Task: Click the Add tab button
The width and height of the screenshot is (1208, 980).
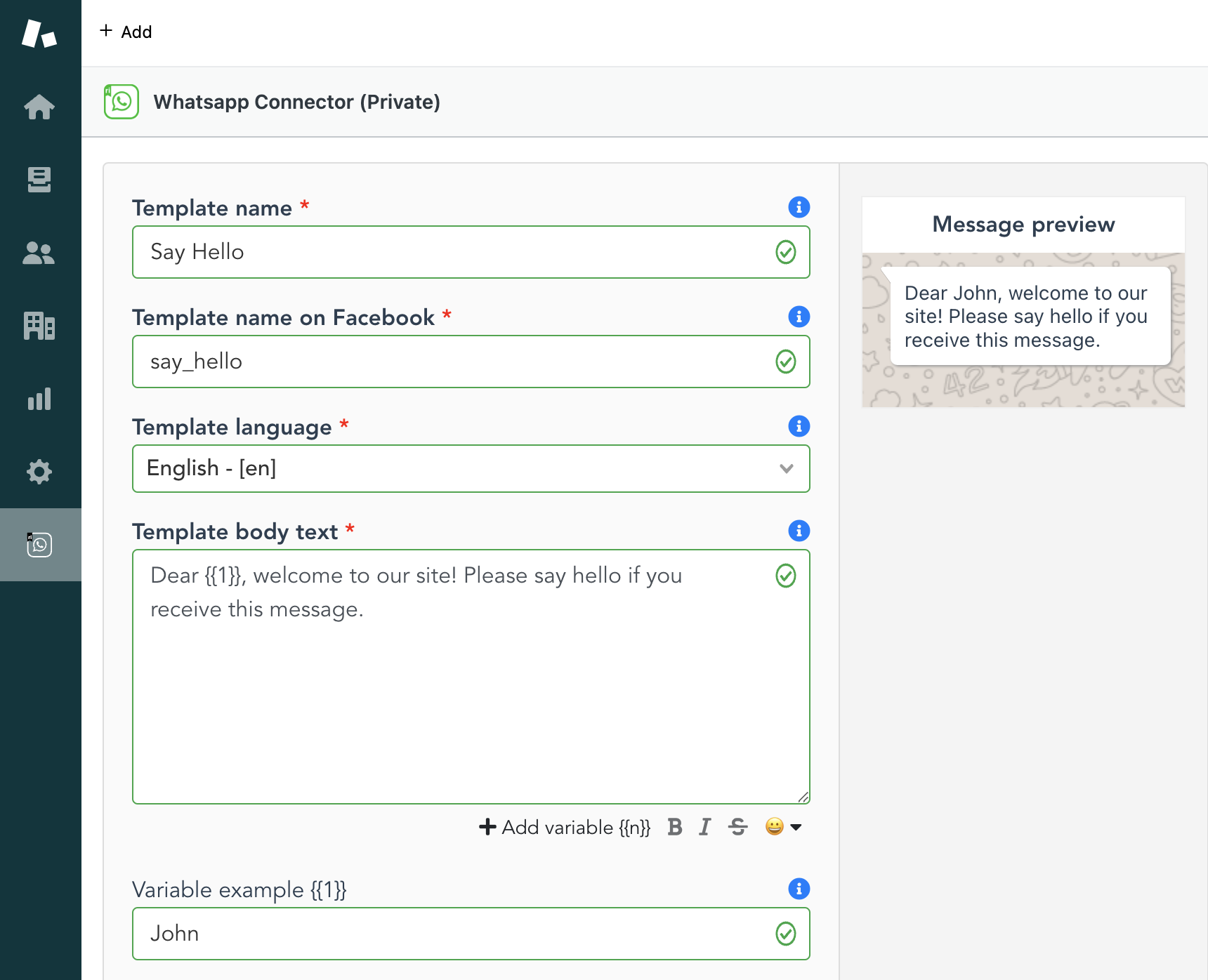Action: click(x=126, y=32)
